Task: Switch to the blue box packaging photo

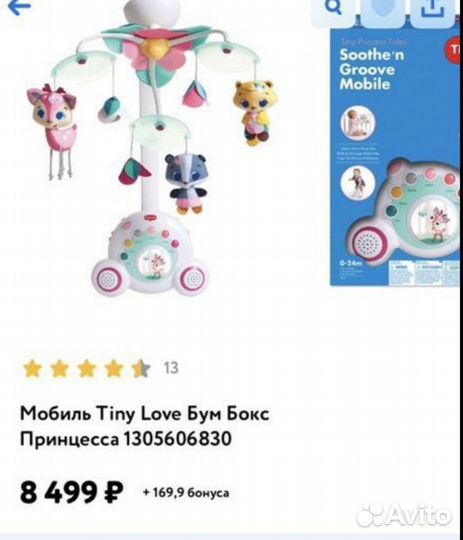Action: [396, 157]
